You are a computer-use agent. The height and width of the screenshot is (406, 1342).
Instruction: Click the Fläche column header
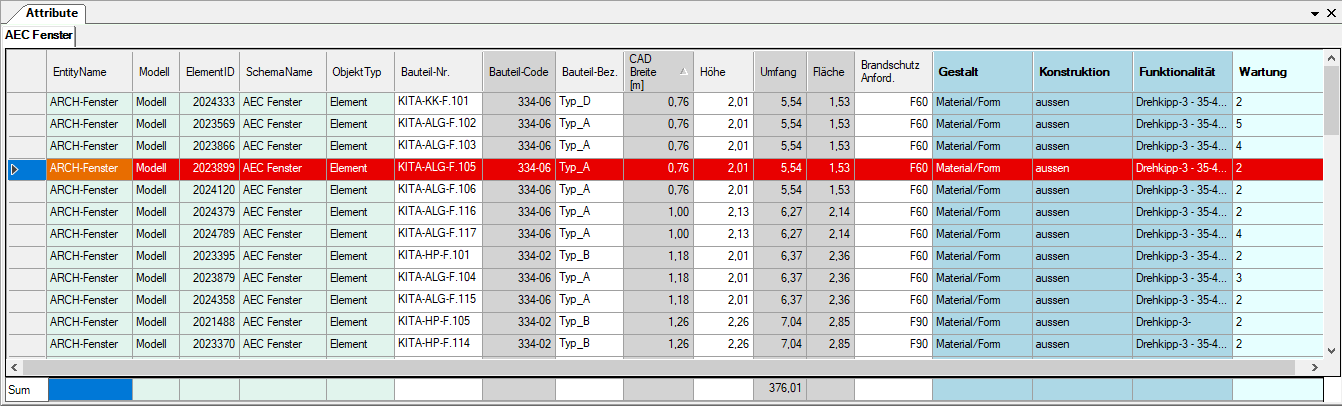(x=829, y=72)
